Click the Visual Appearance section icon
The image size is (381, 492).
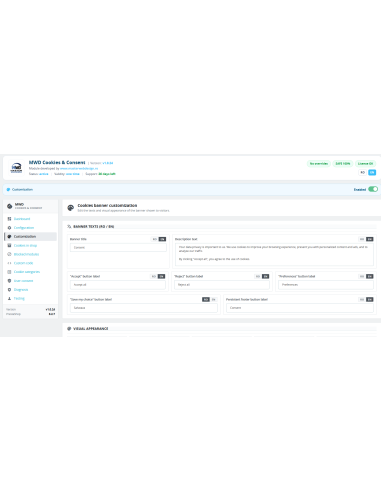coord(69,328)
